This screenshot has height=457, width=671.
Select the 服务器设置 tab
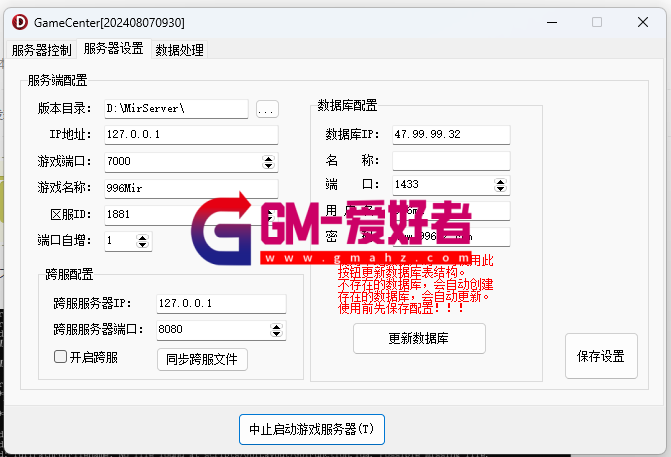click(112, 49)
